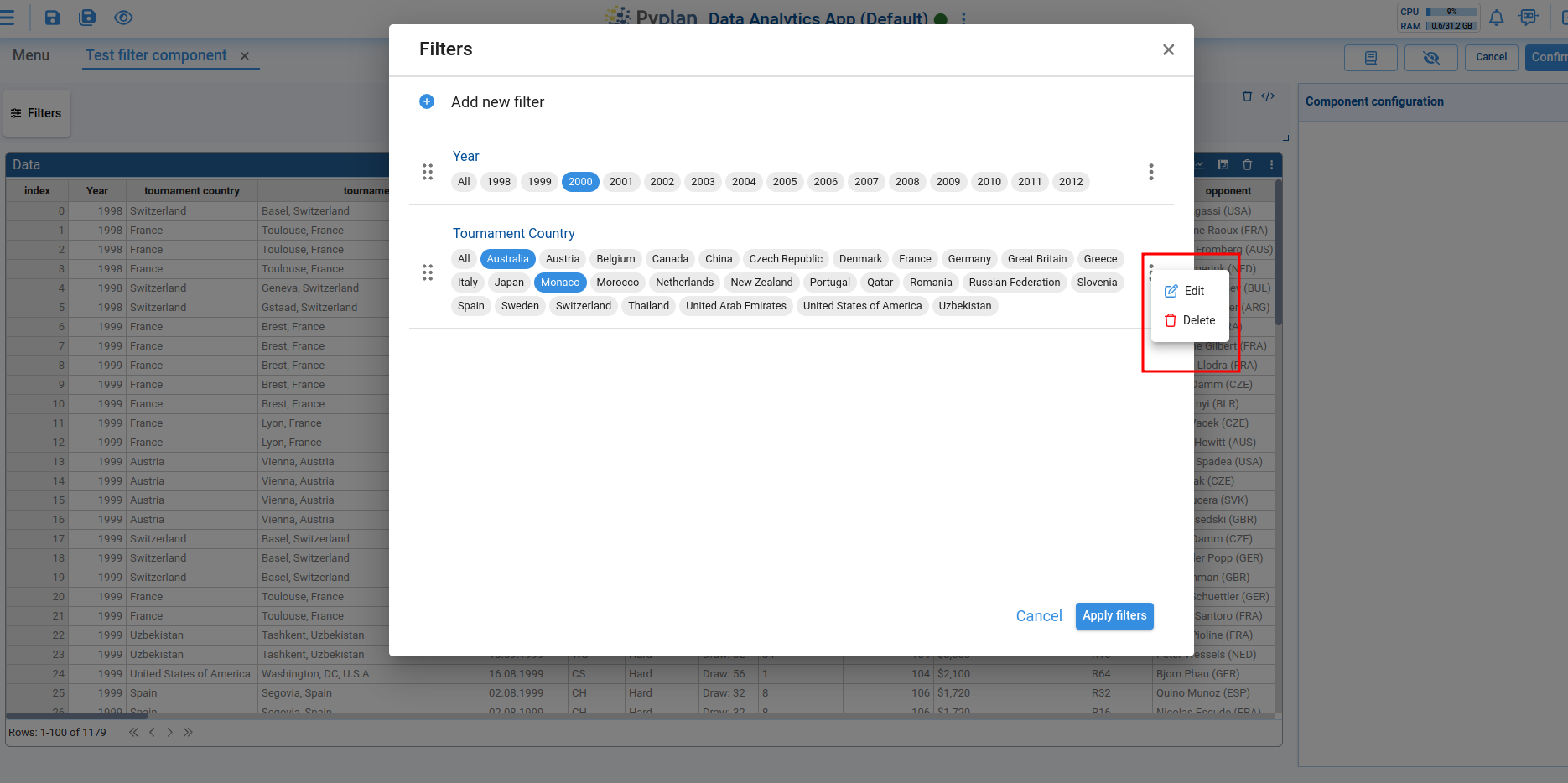Click the save icon in top toolbar
Viewport: 1568px width, 783px height.
tap(52, 18)
